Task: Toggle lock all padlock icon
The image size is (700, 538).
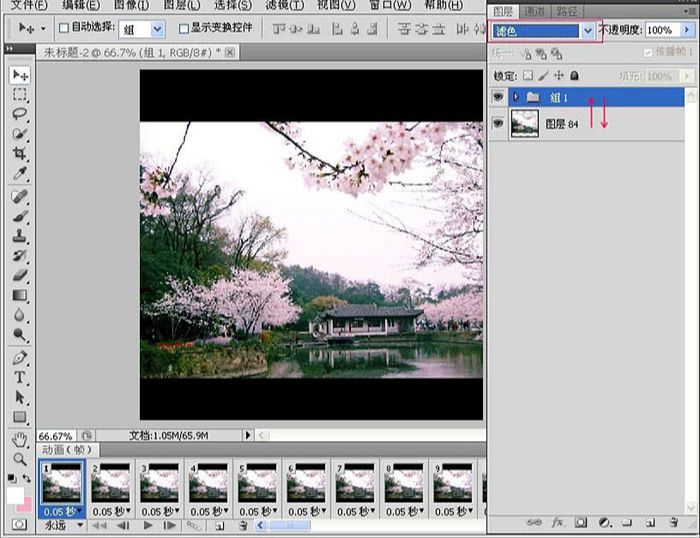Action: tap(575, 75)
